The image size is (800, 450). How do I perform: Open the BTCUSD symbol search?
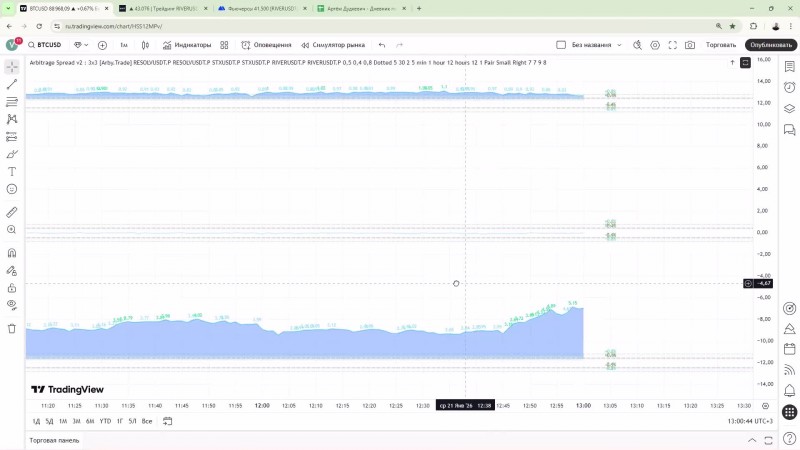[45, 45]
